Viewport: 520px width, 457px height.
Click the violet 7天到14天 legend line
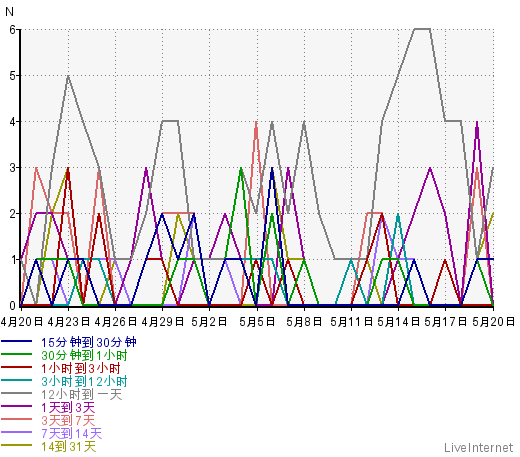(x=17, y=432)
